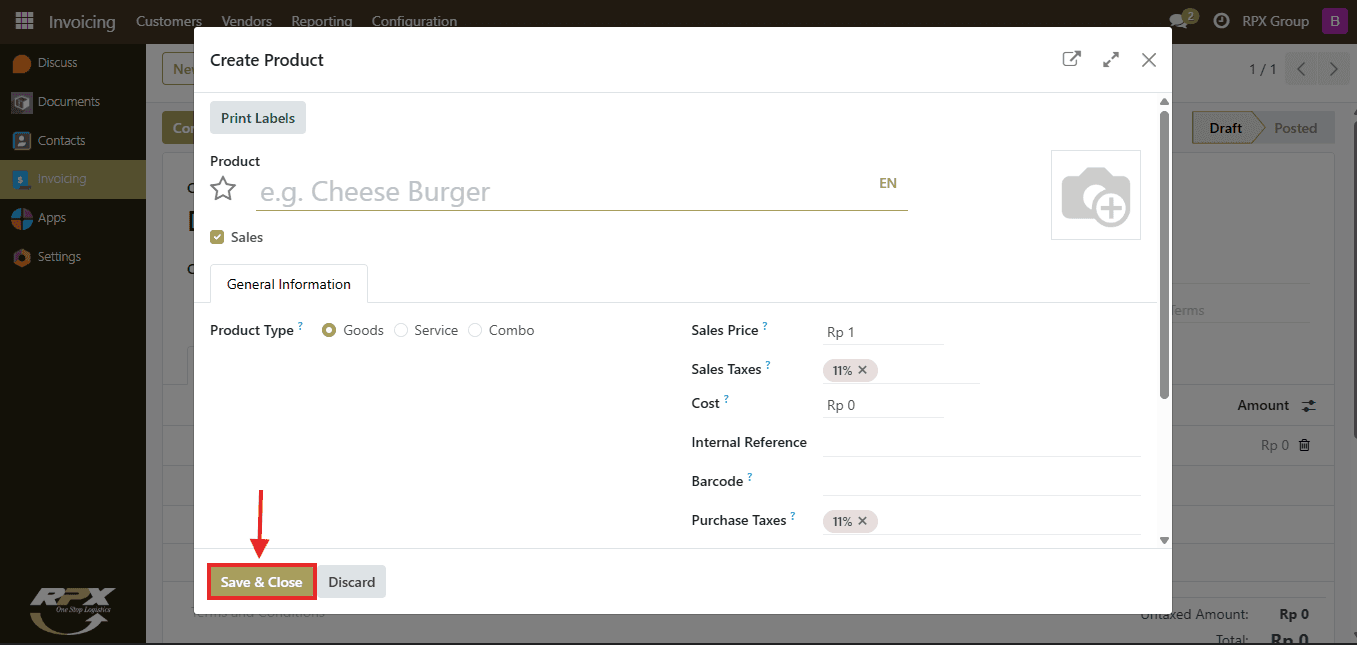The image size is (1357, 645).
Task: Open product form in new window icon
Action: coord(1071,59)
